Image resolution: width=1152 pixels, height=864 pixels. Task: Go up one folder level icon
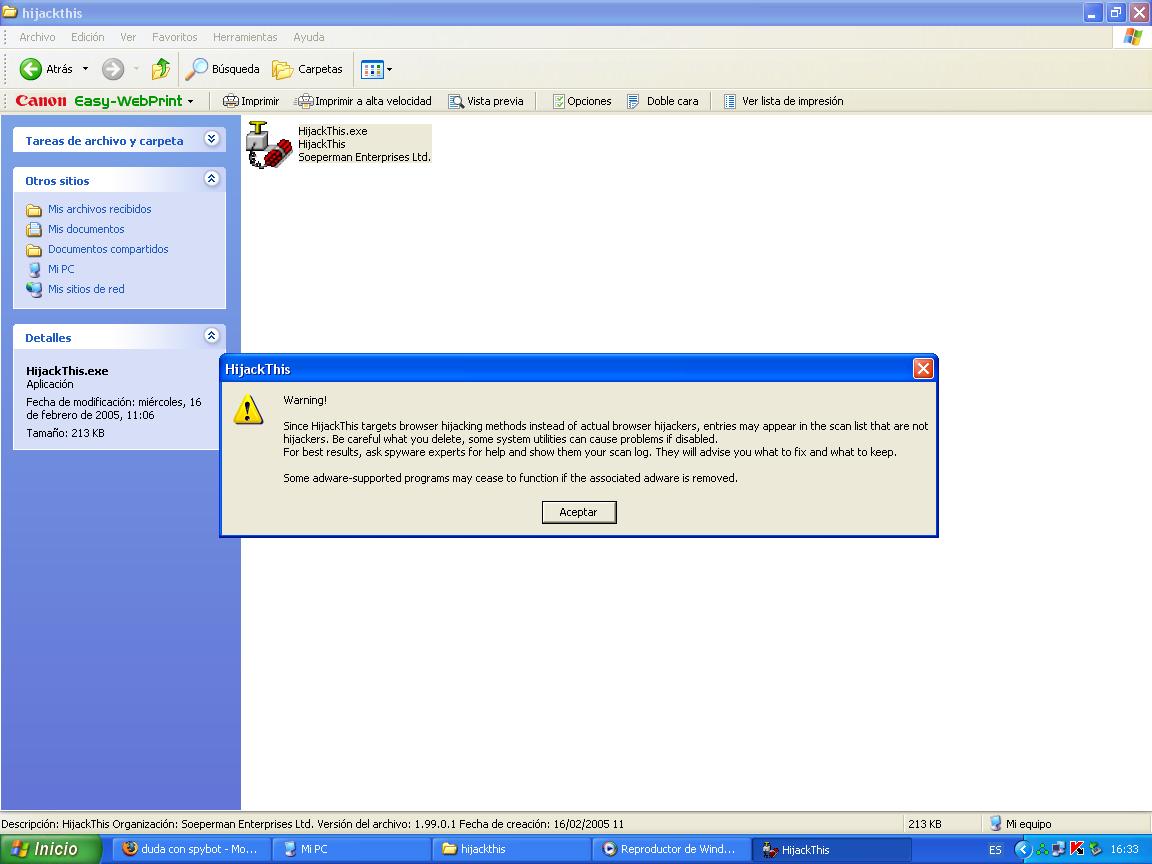click(161, 69)
